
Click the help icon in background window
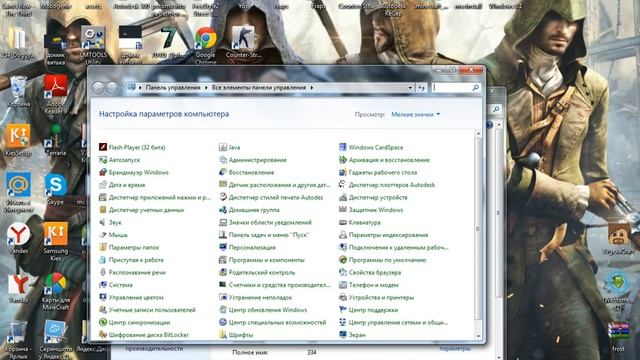(490, 125)
